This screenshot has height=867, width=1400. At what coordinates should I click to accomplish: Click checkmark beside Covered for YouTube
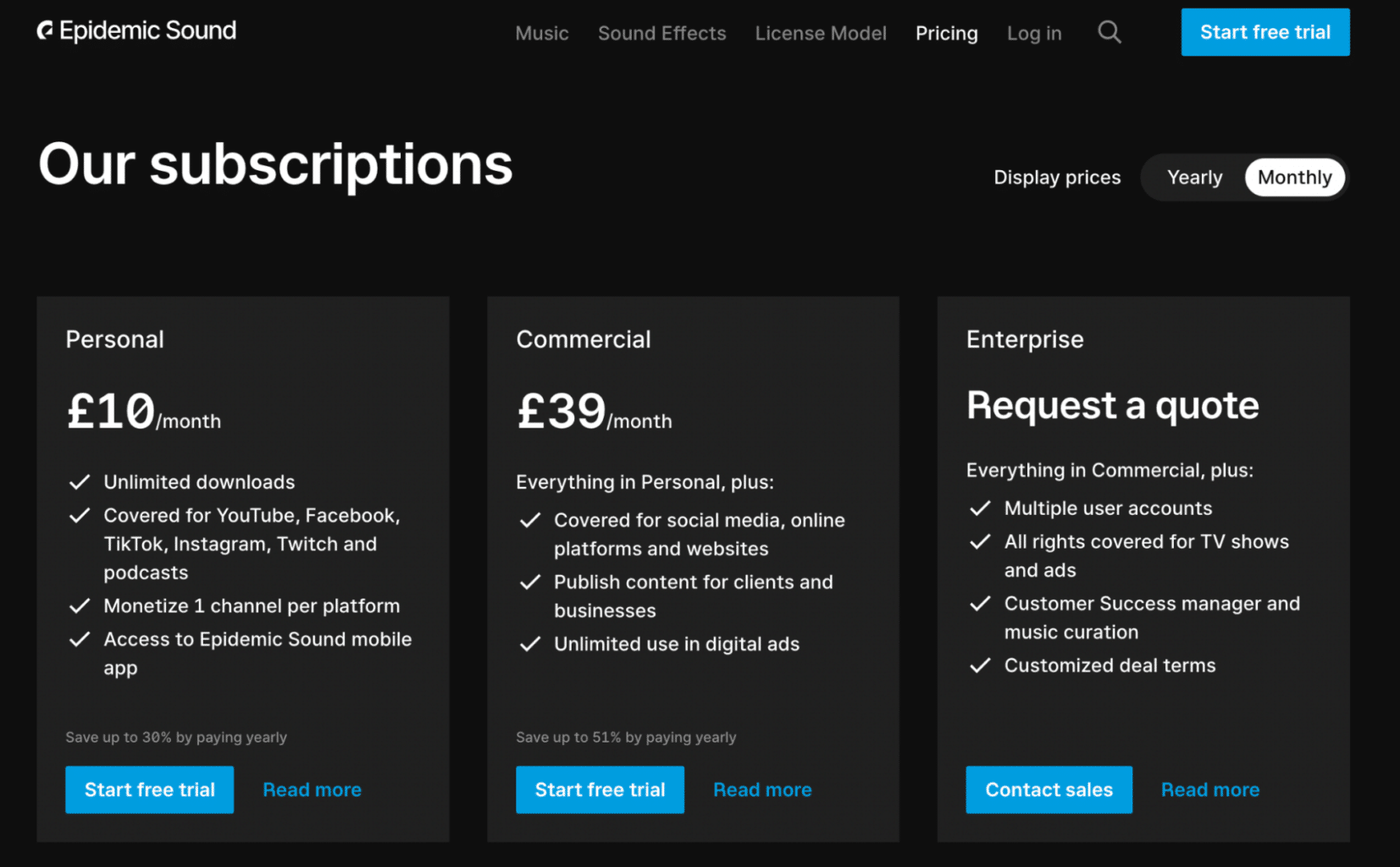(80, 515)
